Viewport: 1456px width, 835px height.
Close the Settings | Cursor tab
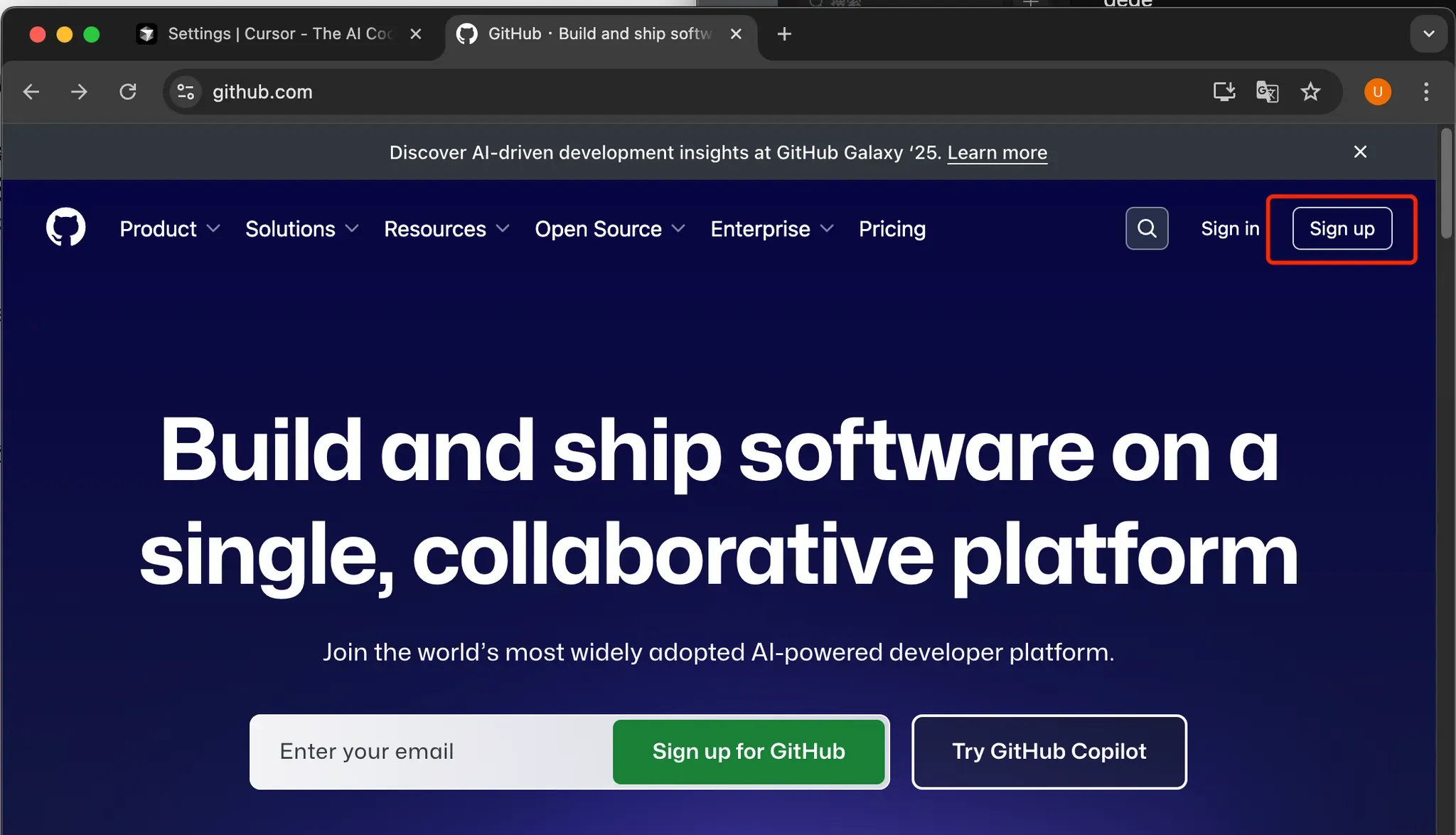click(x=416, y=33)
